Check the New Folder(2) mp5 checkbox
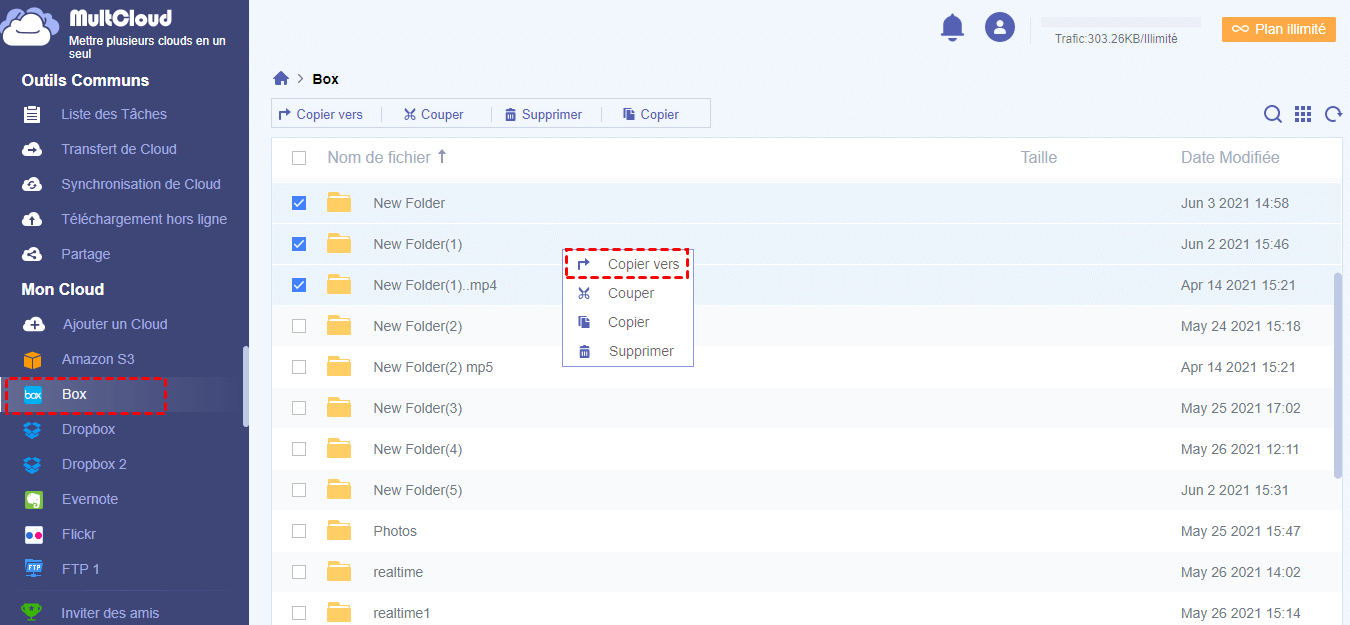The height and width of the screenshot is (625, 1350). click(299, 367)
